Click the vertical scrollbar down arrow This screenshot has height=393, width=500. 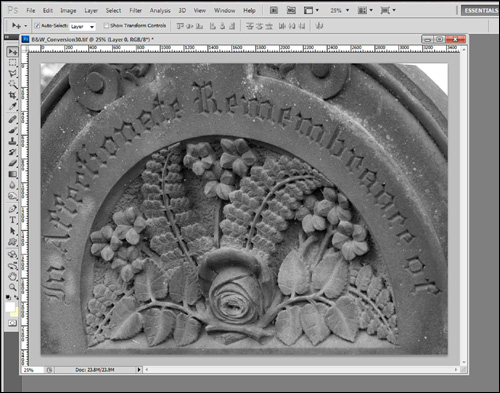(464, 362)
